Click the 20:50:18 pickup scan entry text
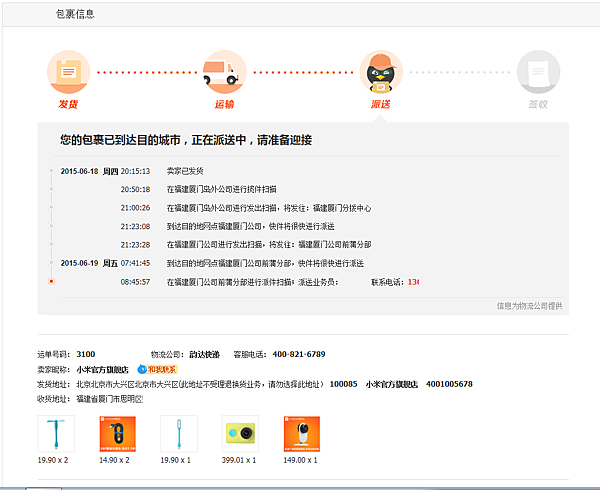 click(222, 189)
